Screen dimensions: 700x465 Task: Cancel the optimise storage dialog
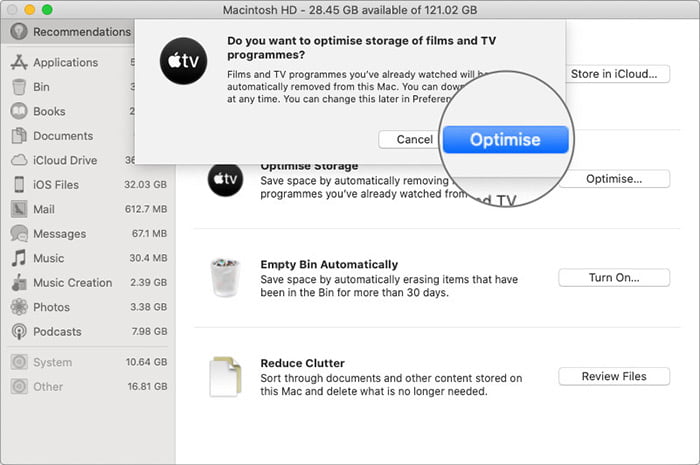tap(414, 140)
